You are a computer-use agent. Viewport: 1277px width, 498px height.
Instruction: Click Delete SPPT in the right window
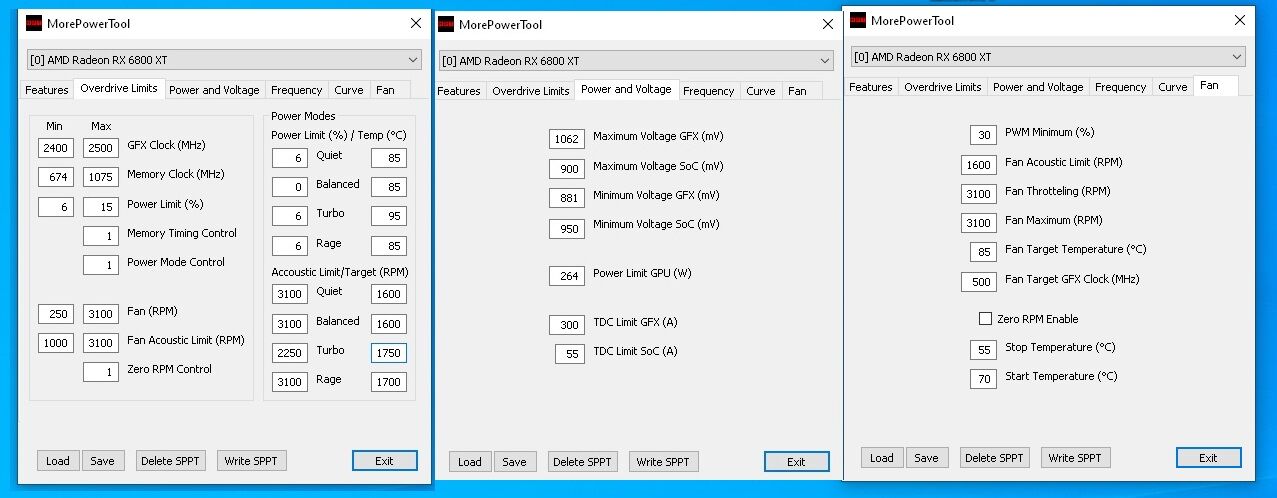(995, 458)
